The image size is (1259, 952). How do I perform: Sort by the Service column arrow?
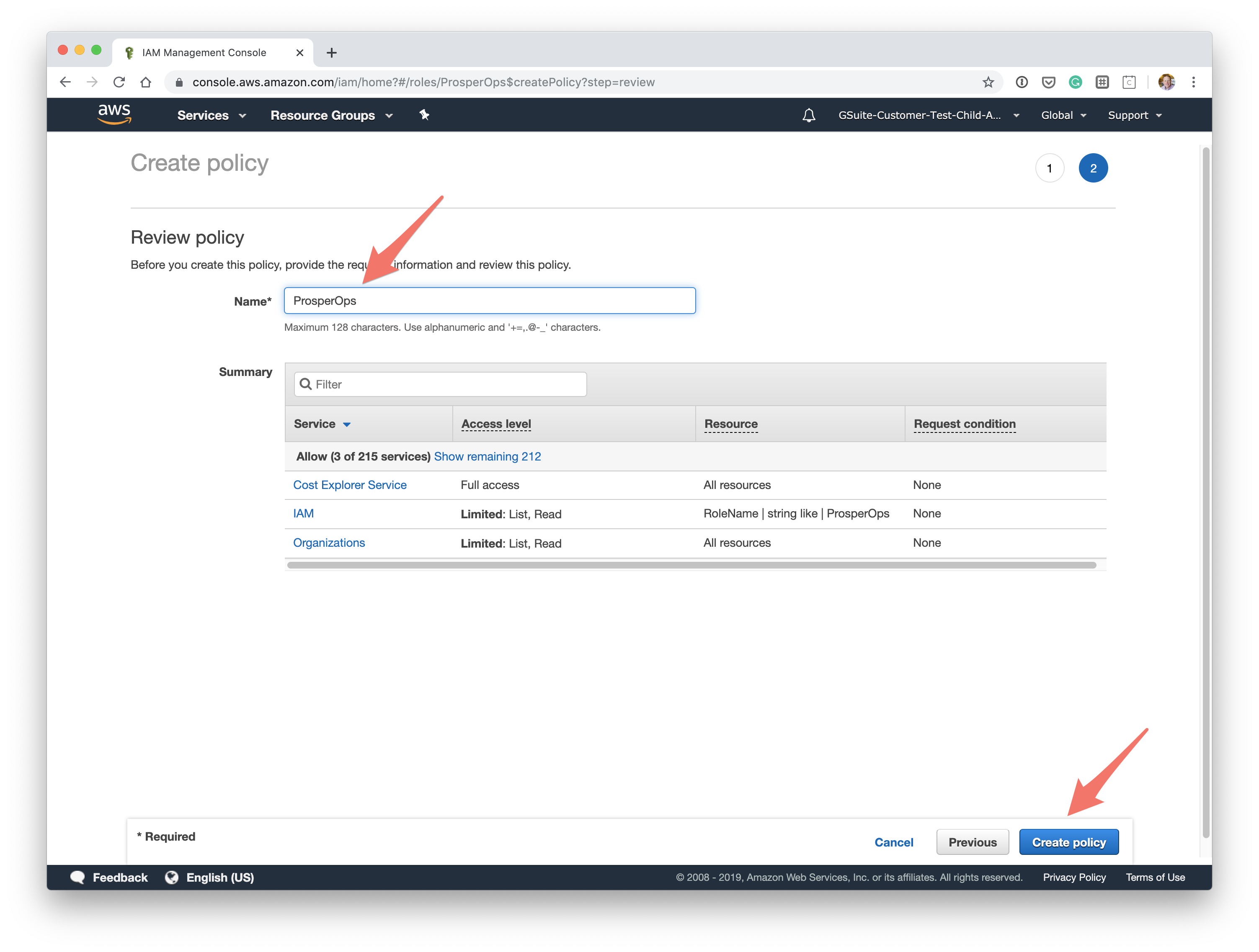pyautogui.click(x=347, y=425)
